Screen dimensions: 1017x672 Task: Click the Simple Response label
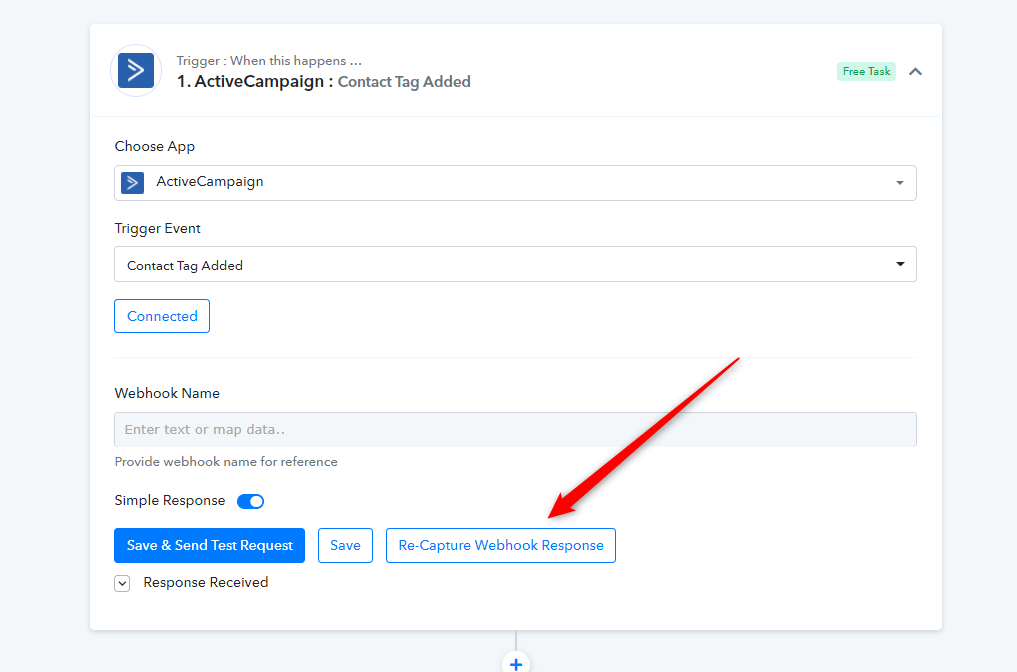coord(170,501)
